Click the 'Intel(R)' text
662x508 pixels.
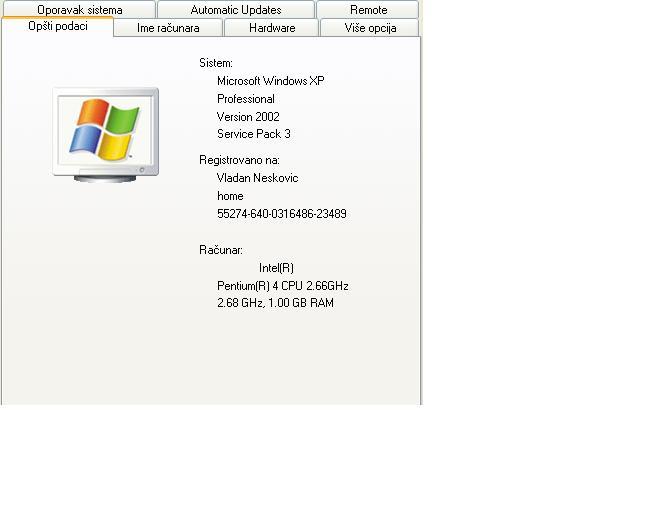(276, 268)
